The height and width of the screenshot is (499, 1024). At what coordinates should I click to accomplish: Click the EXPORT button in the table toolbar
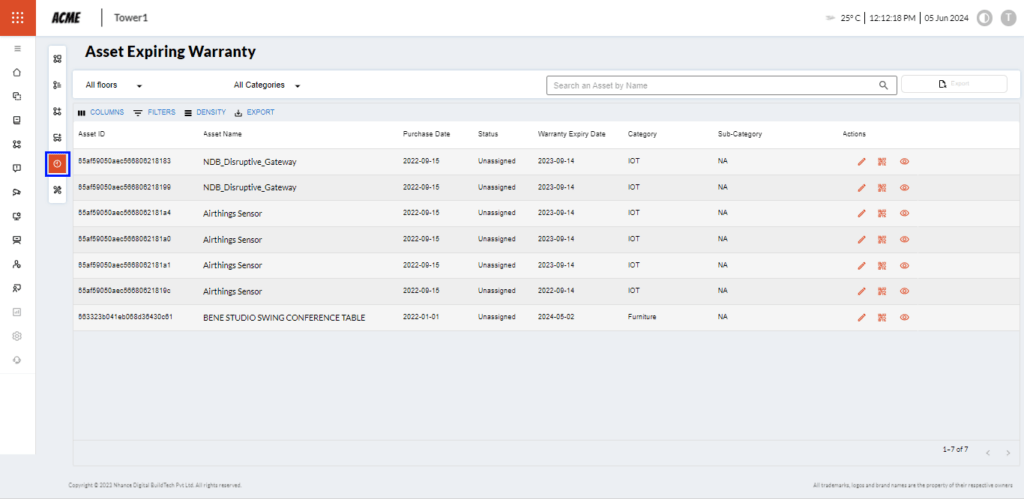click(x=254, y=113)
